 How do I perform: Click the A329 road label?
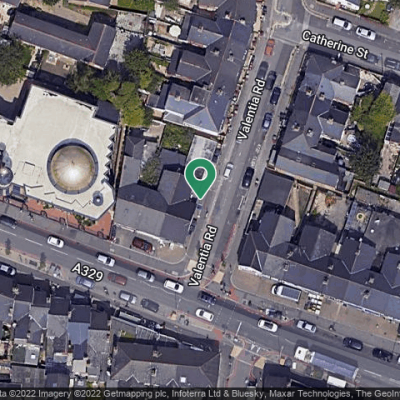[x=88, y=272]
